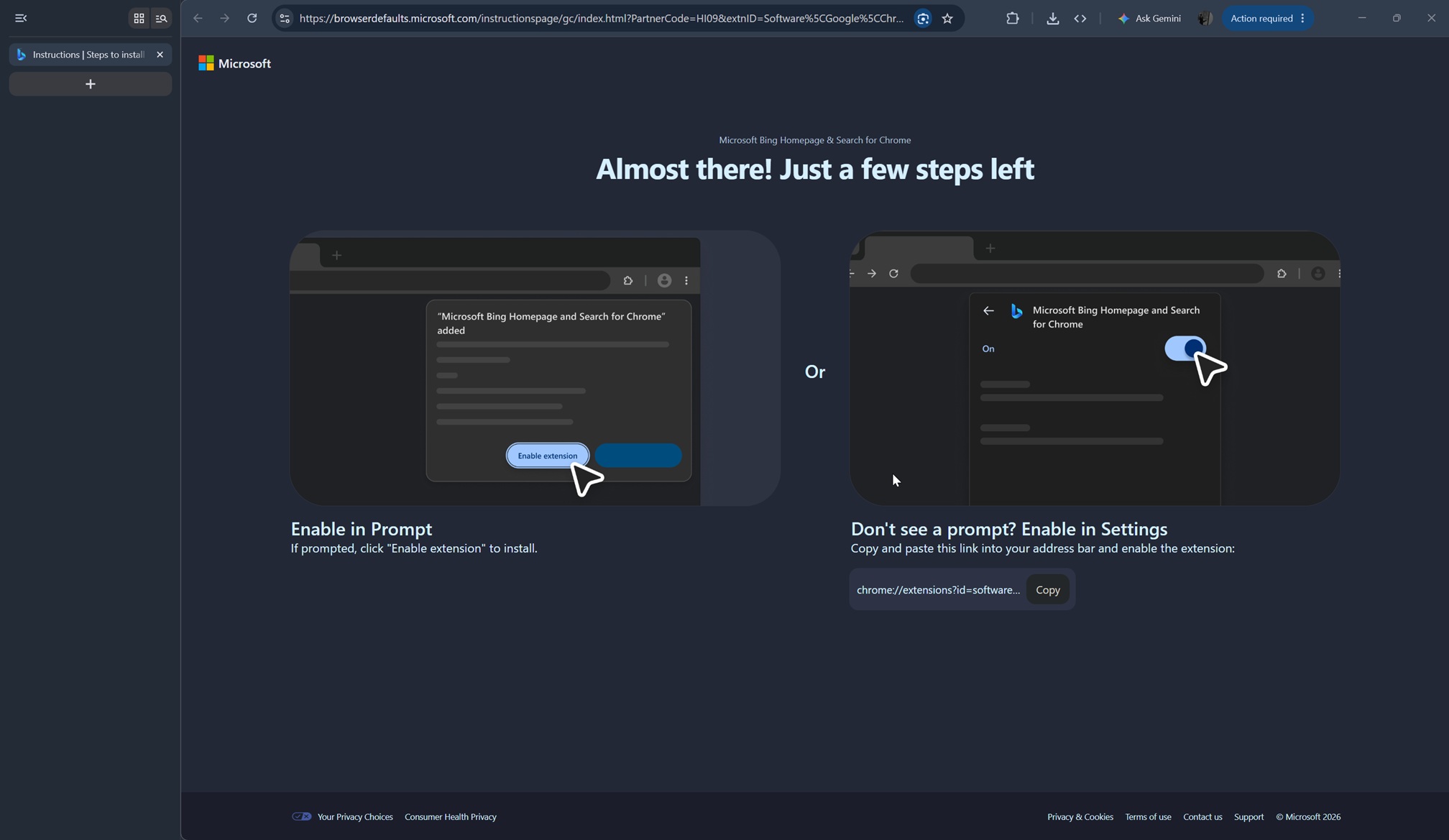
Task: Switch to Instructions | Steps to install tab
Action: click(x=90, y=55)
